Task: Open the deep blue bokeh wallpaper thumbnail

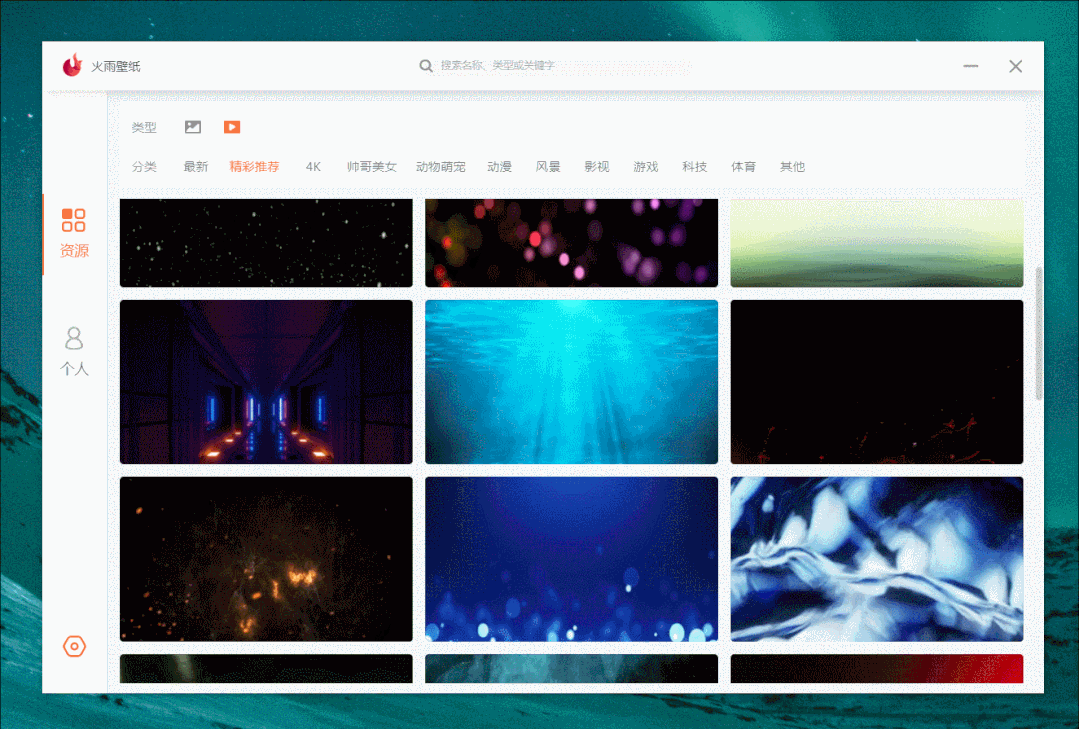Action: pyautogui.click(x=571, y=559)
